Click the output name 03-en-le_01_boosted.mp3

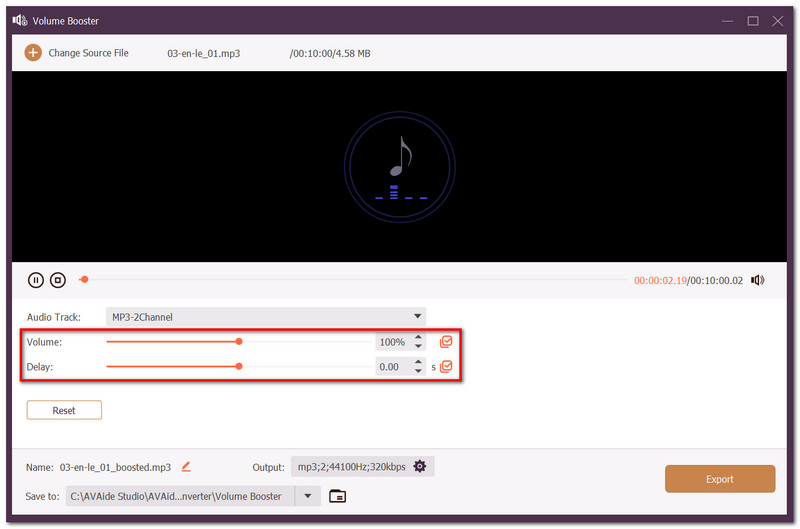pos(115,467)
